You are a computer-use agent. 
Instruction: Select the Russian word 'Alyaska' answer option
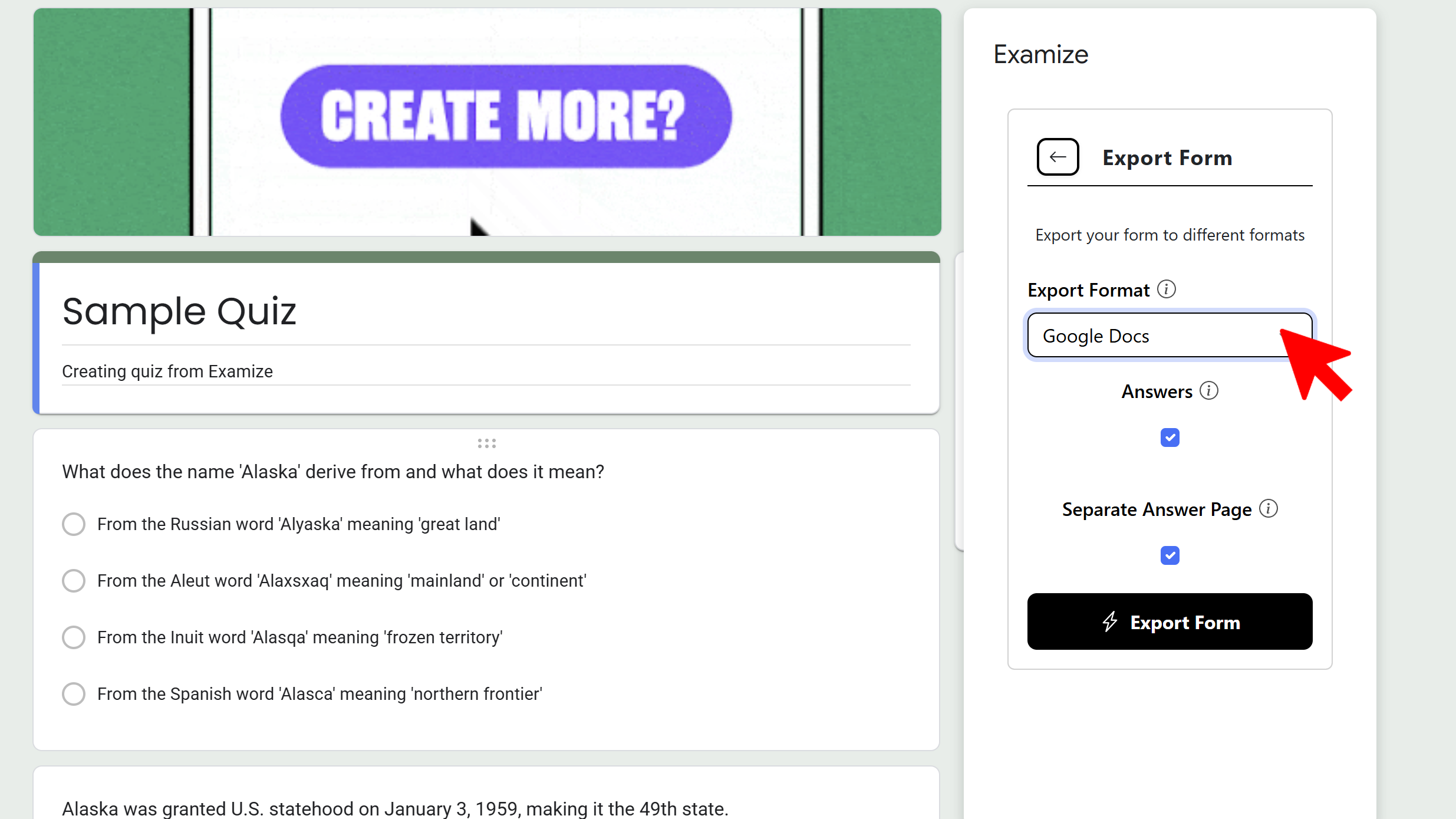pyautogui.click(x=73, y=524)
